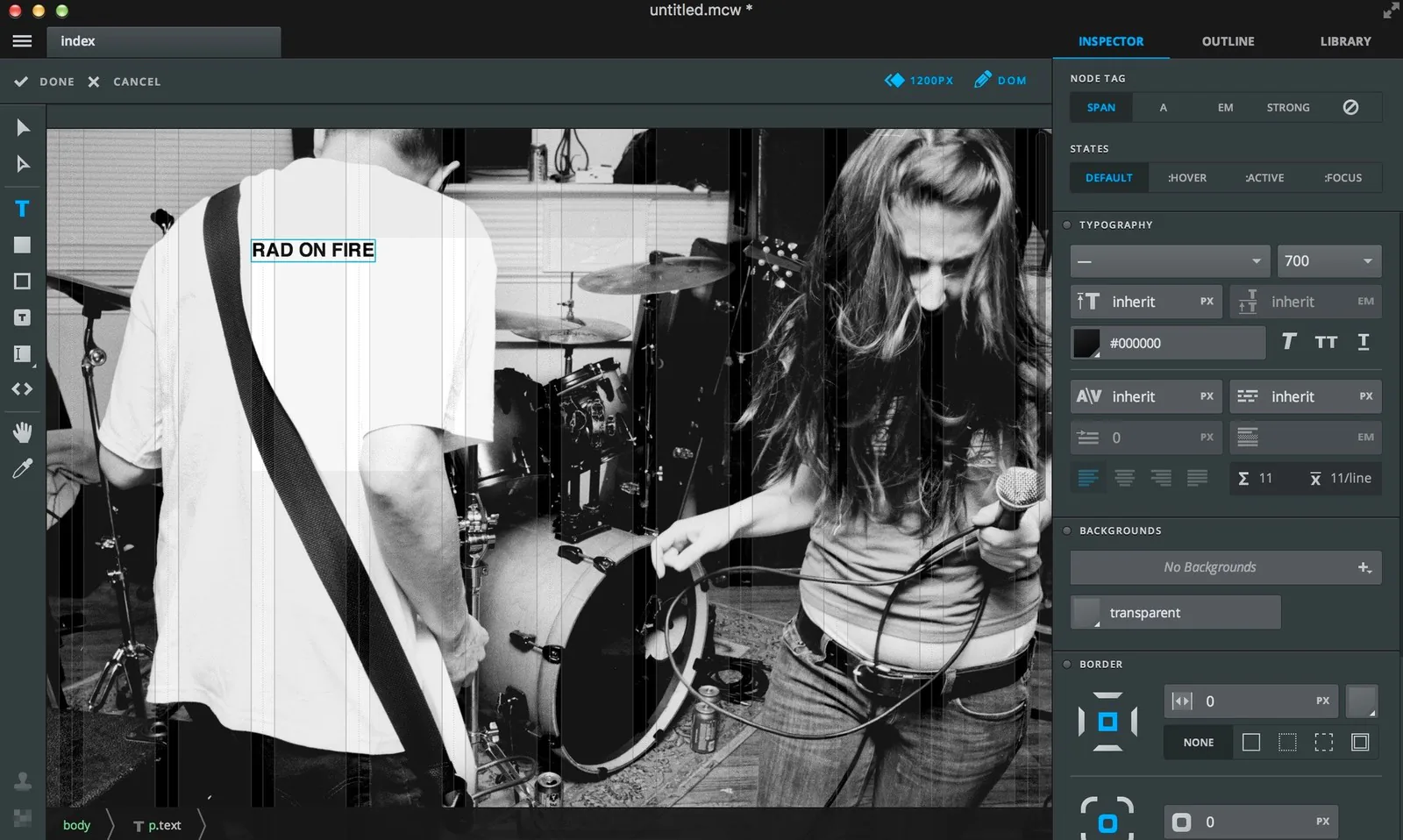1403x840 pixels.
Task: Collapse the Typography section
Action: (x=1067, y=225)
